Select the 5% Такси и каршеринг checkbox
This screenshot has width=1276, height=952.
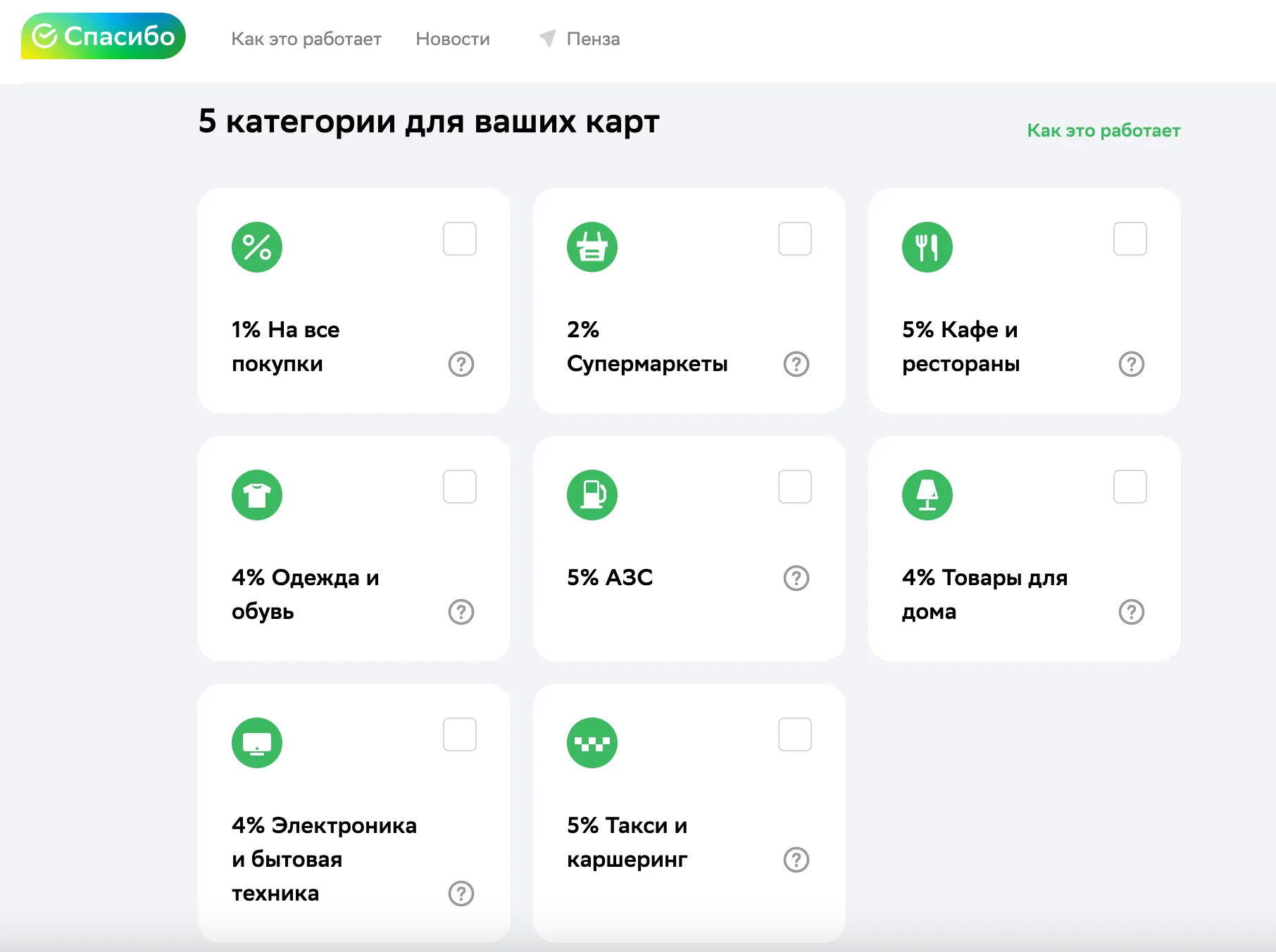coord(795,734)
